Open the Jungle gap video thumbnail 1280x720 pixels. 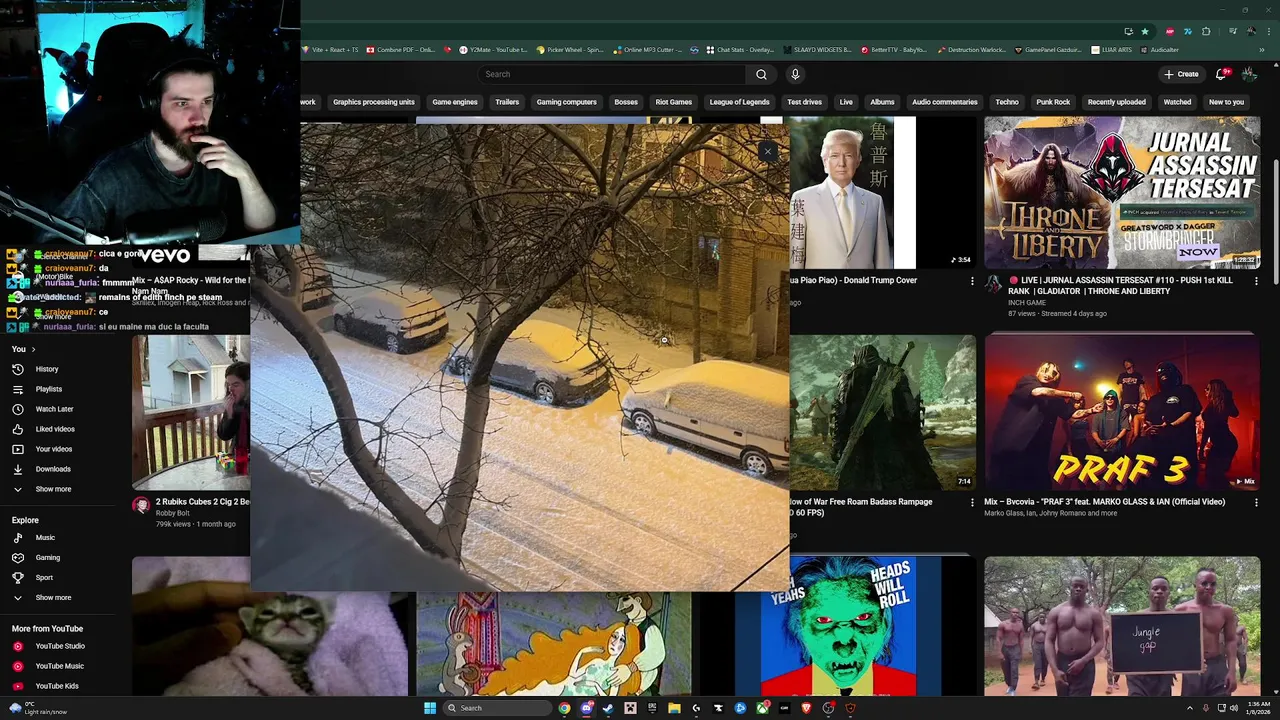tap(1122, 626)
